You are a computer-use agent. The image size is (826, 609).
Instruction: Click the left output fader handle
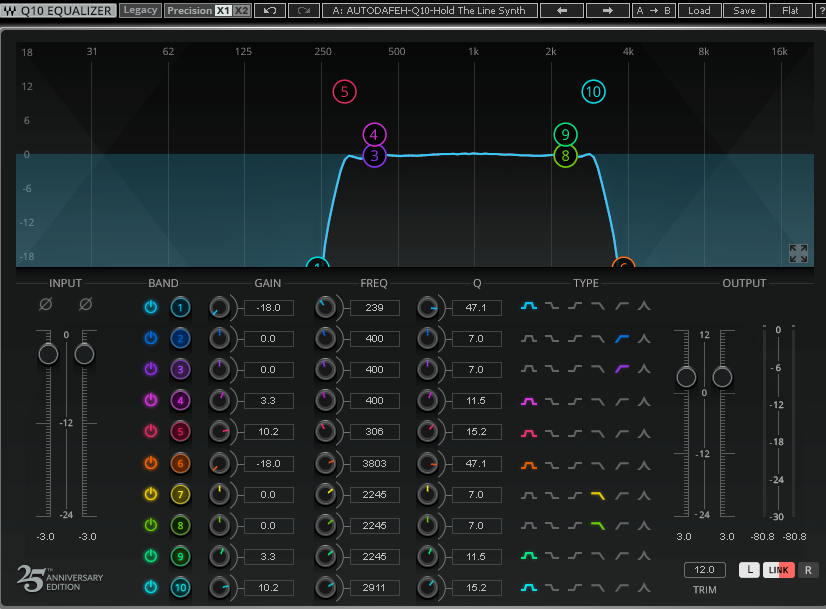[686, 377]
